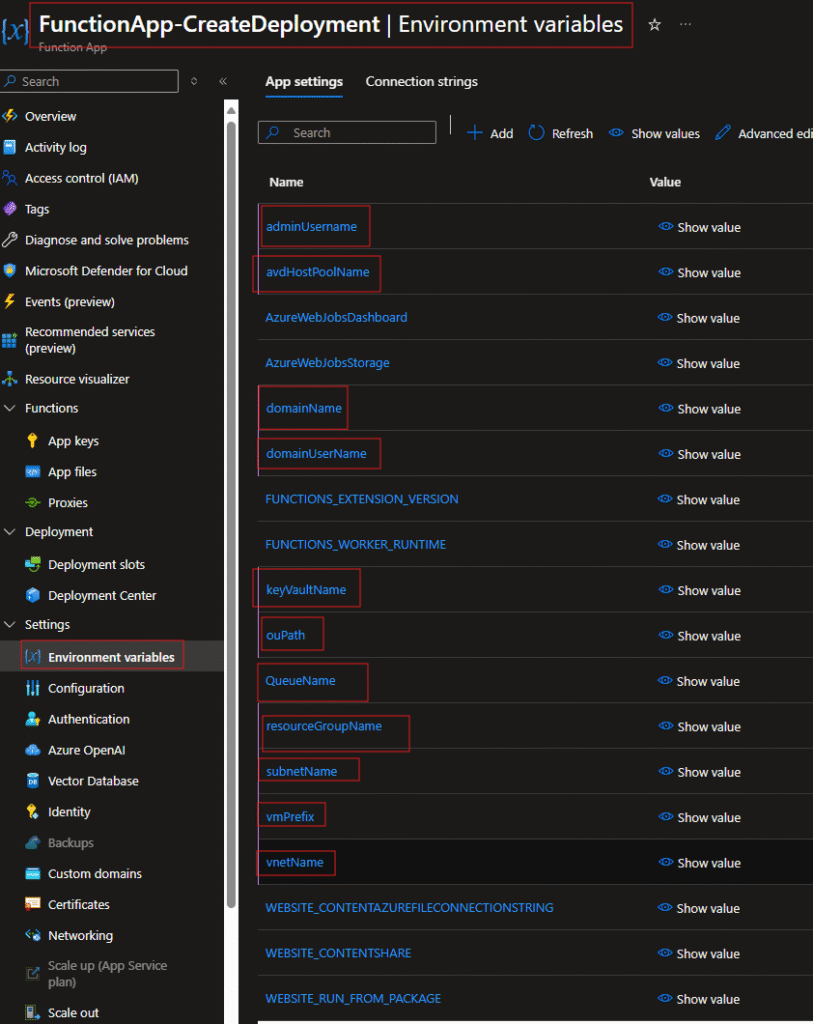Open the resourceGroupName setting
Image resolution: width=813 pixels, height=1024 pixels.
point(324,726)
